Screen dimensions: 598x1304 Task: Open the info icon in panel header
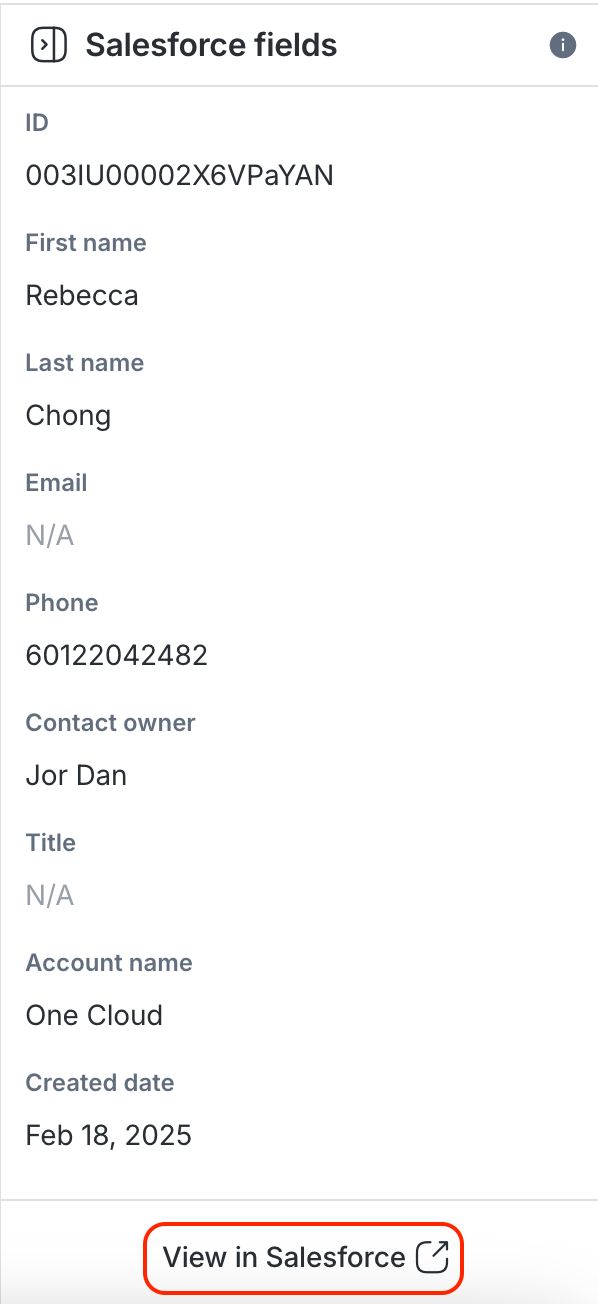tap(563, 45)
